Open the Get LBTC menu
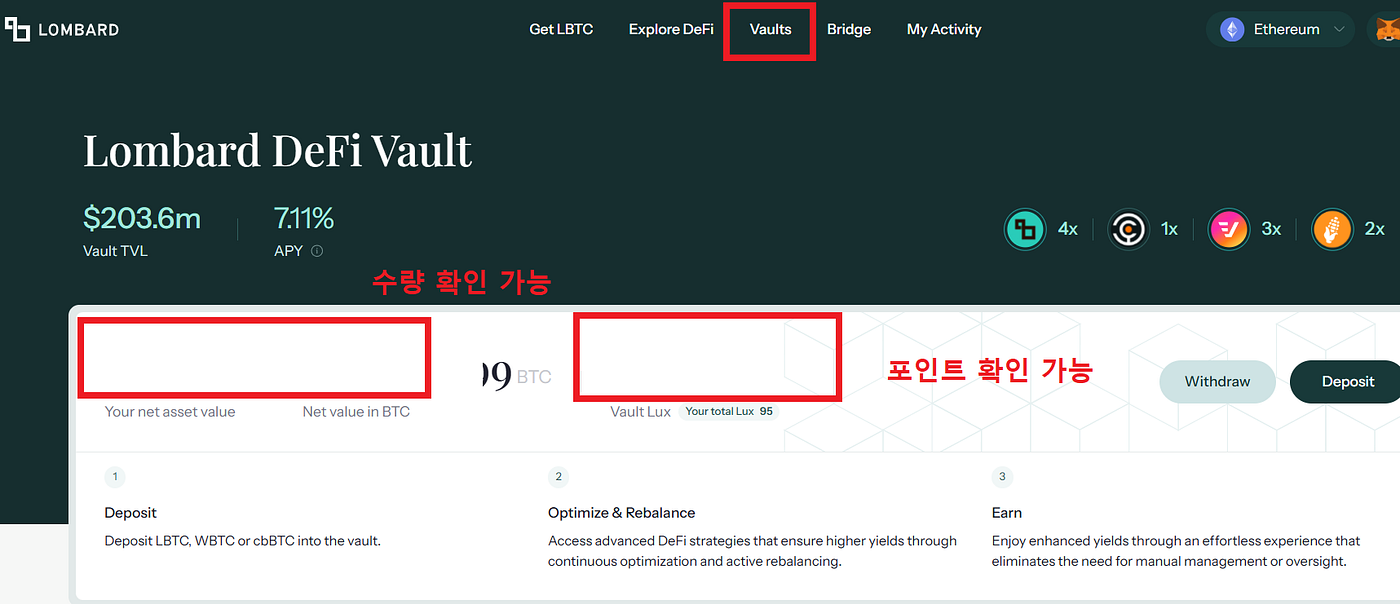 point(561,29)
